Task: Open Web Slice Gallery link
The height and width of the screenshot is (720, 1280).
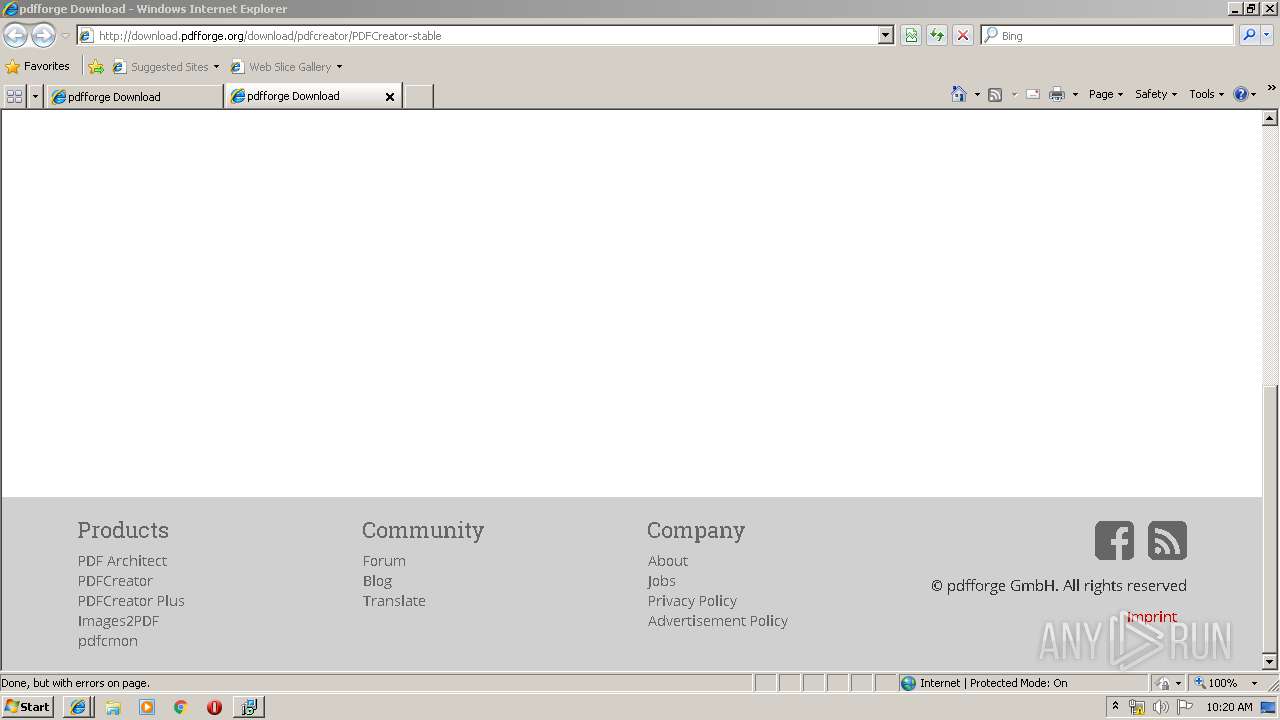Action: click(x=281, y=67)
